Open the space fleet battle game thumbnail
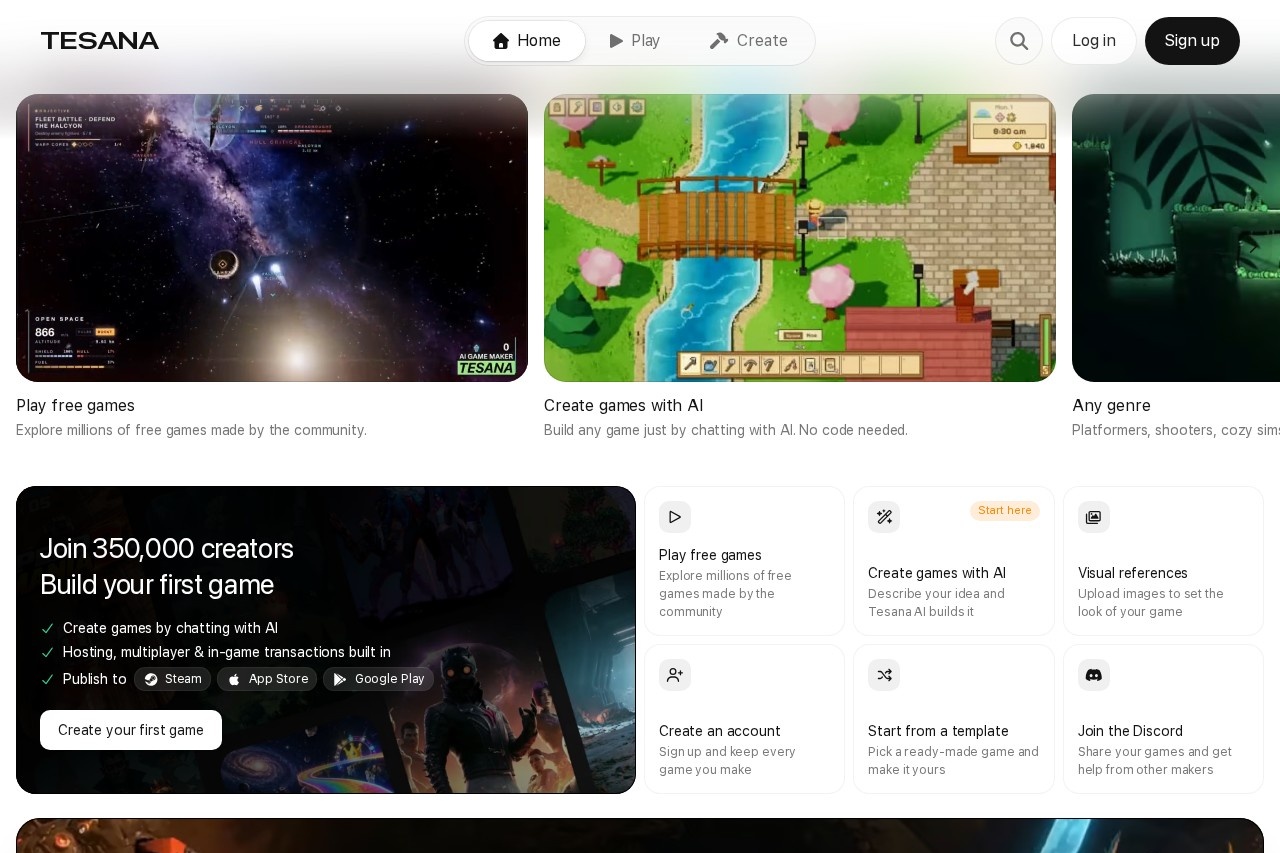This screenshot has height=853, width=1280. [x=272, y=238]
